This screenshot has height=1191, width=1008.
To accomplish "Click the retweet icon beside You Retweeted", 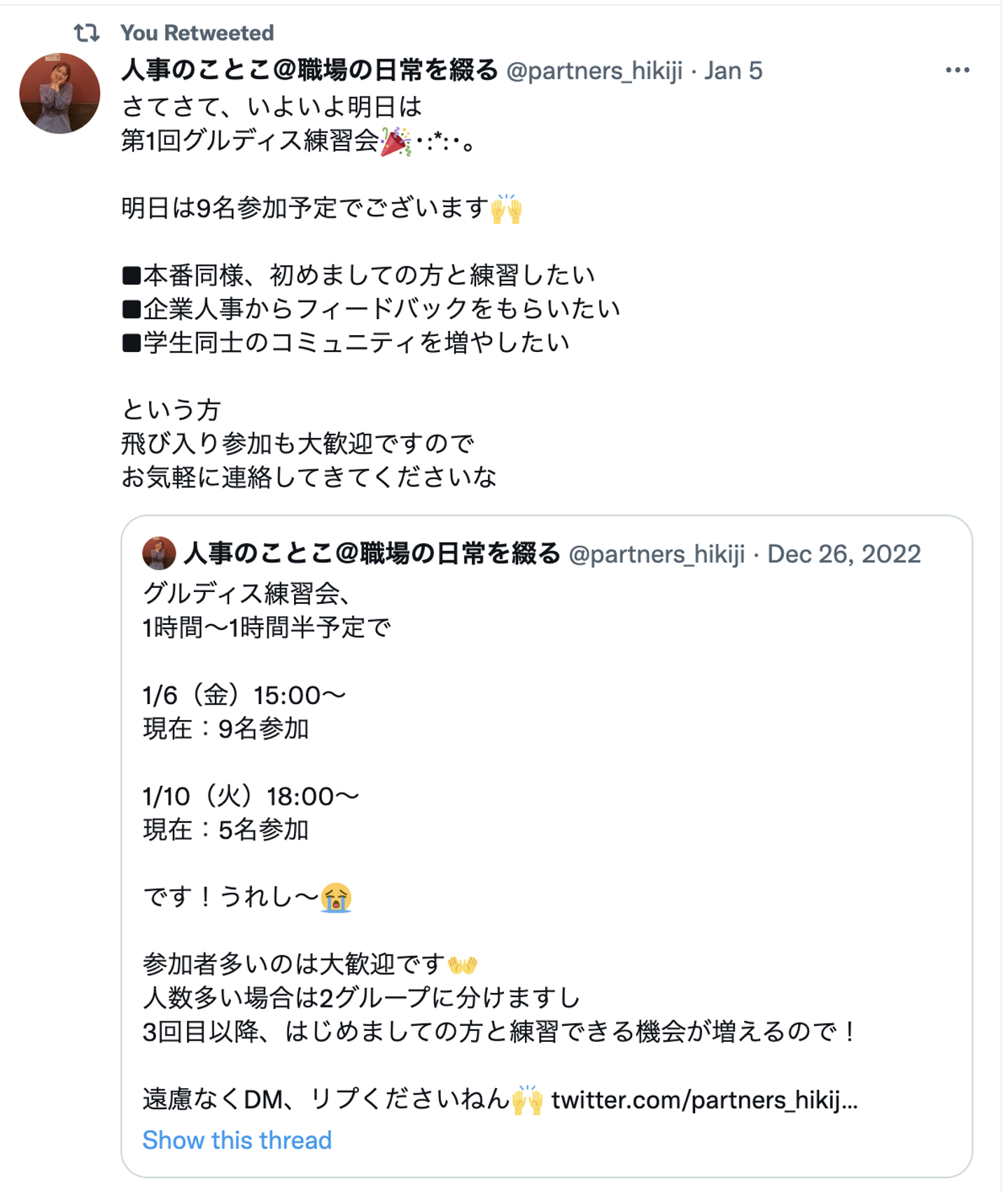I will pyautogui.click(x=86, y=32).
